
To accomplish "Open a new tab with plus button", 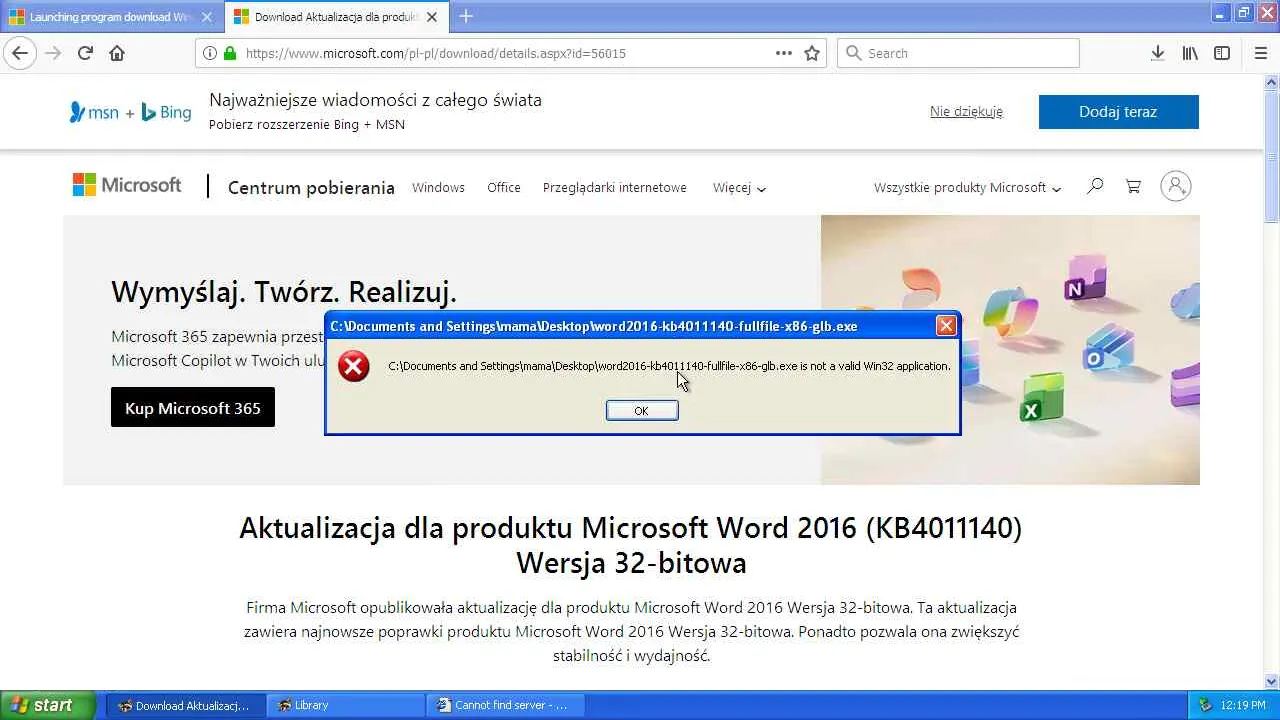I will [x=466, y=16].
